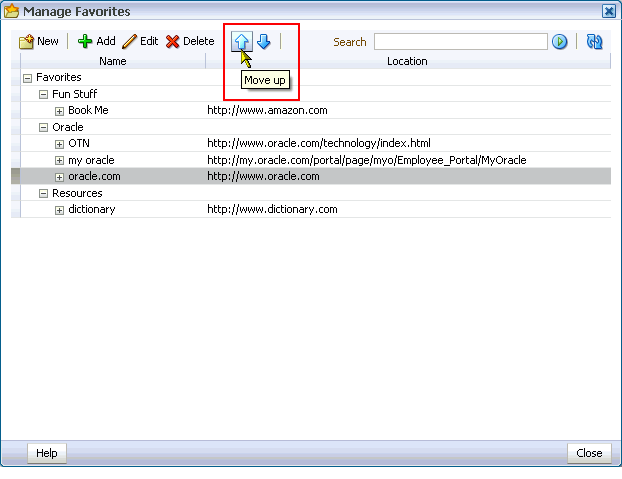Move selected item up
The image size is (622, 479).
[241, 42]
